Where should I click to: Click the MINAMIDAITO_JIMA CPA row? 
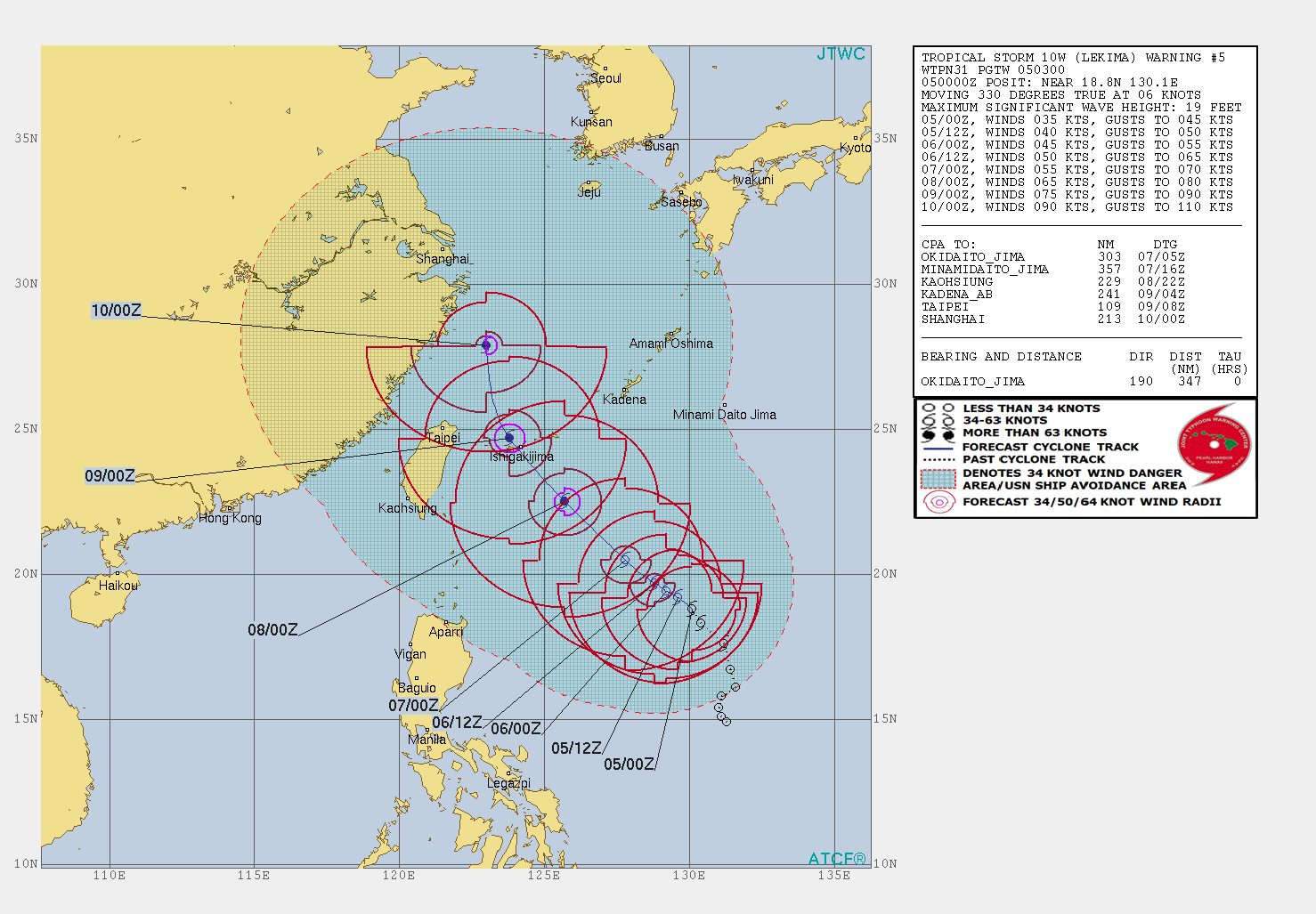coord(1052,269)
